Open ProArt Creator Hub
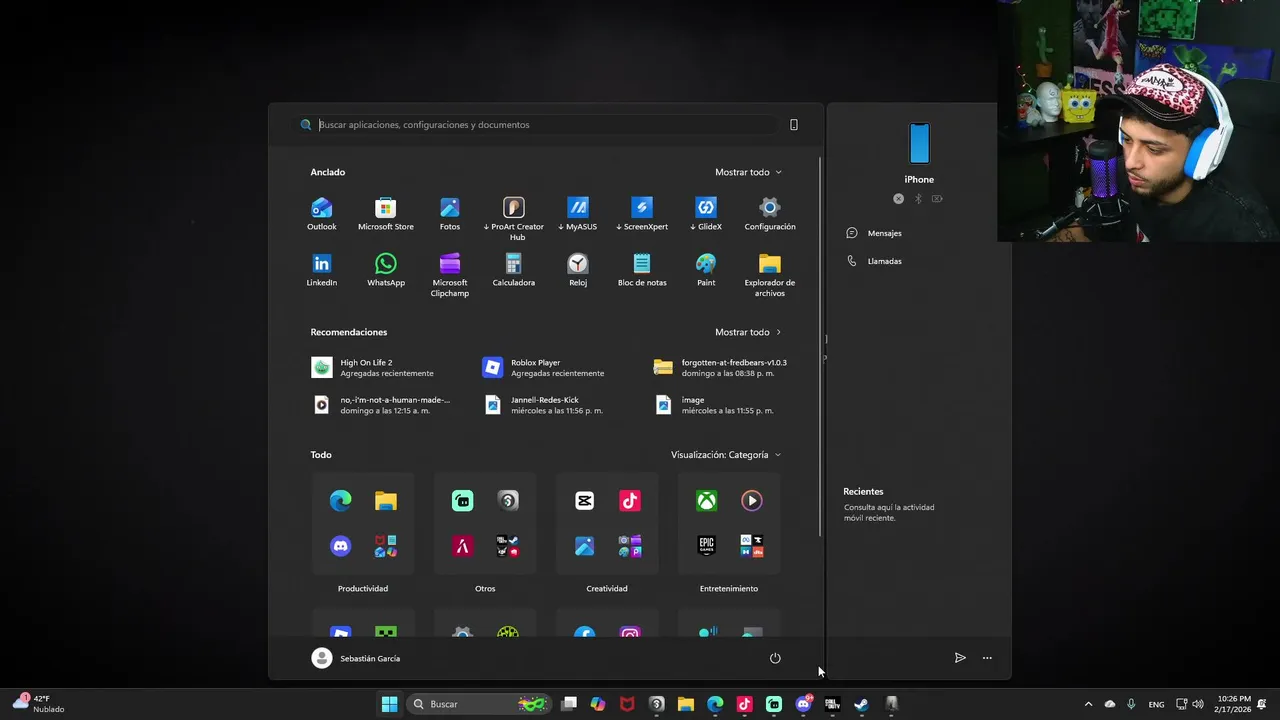This screenshot has width=1280, height=720. click(514, 218)
